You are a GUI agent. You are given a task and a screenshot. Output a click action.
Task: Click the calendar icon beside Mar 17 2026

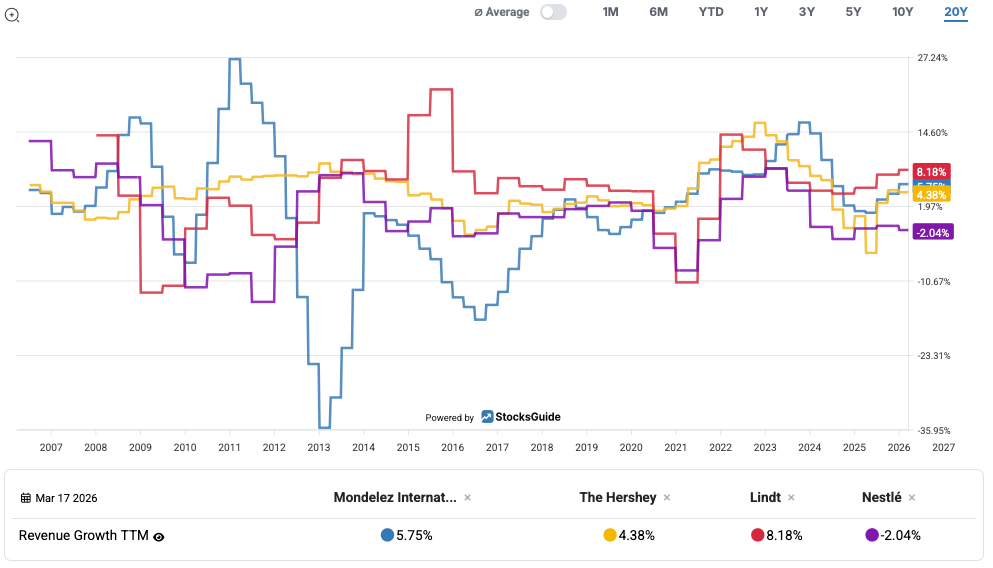click(x=26, y=498)
